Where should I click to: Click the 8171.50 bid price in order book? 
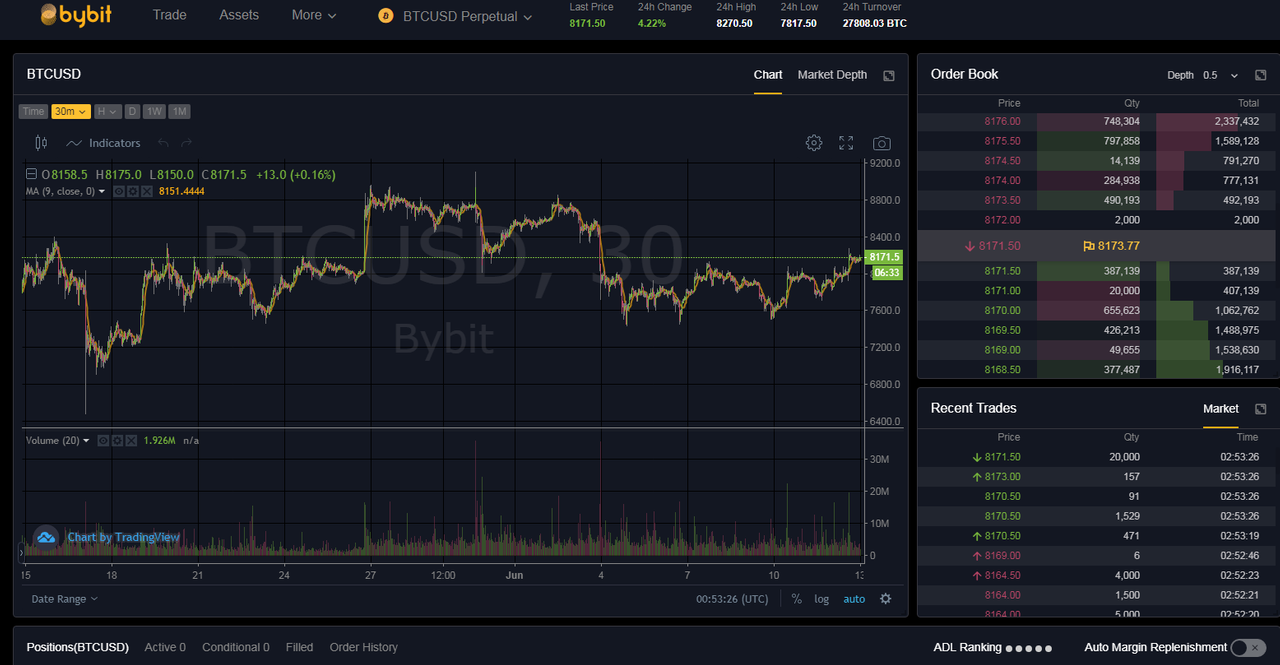[x=1002, y=271]
